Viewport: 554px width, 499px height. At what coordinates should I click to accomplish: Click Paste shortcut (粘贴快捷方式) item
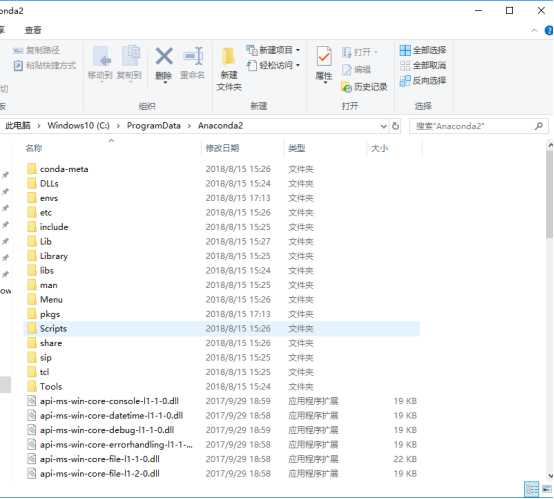(45, 66)
